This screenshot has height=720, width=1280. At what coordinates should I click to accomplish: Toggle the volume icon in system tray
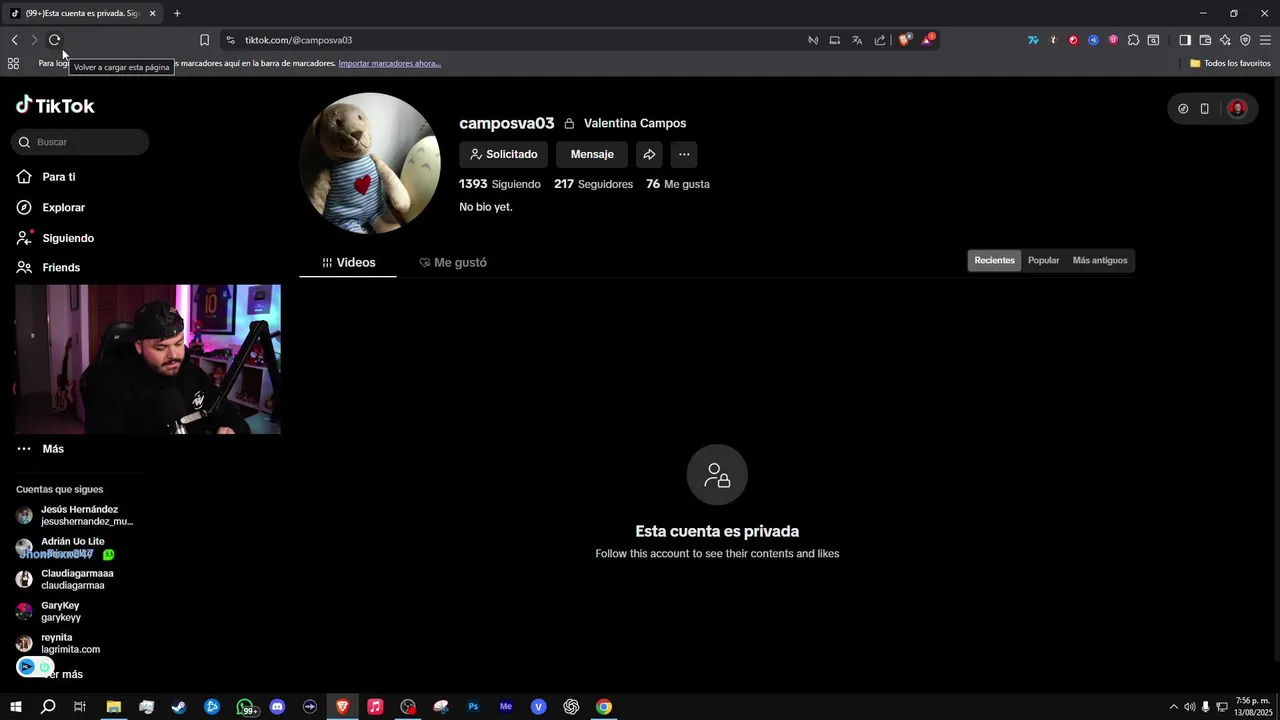1190,707
